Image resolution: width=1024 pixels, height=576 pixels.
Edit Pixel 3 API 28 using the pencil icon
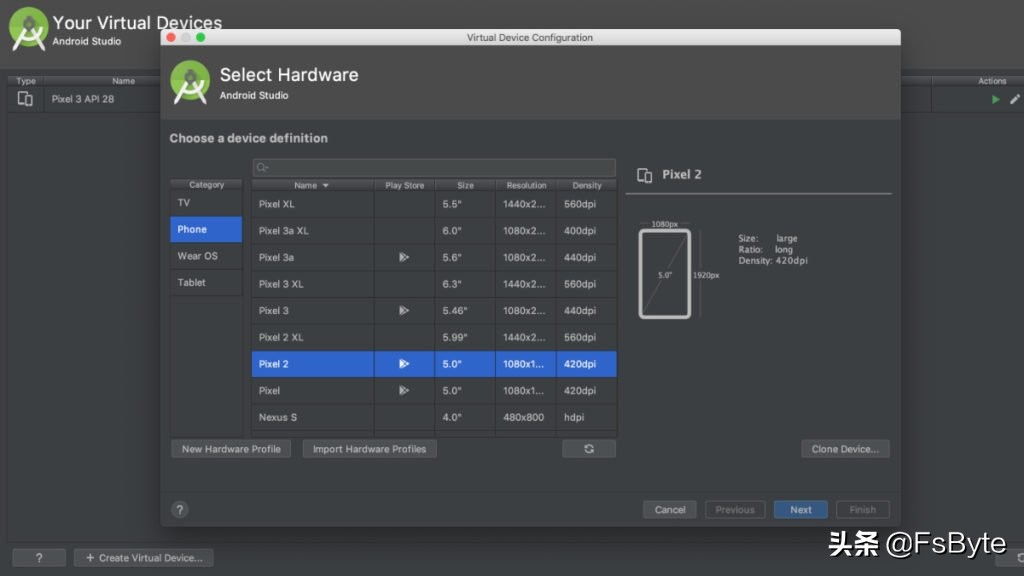[1015, 99]
